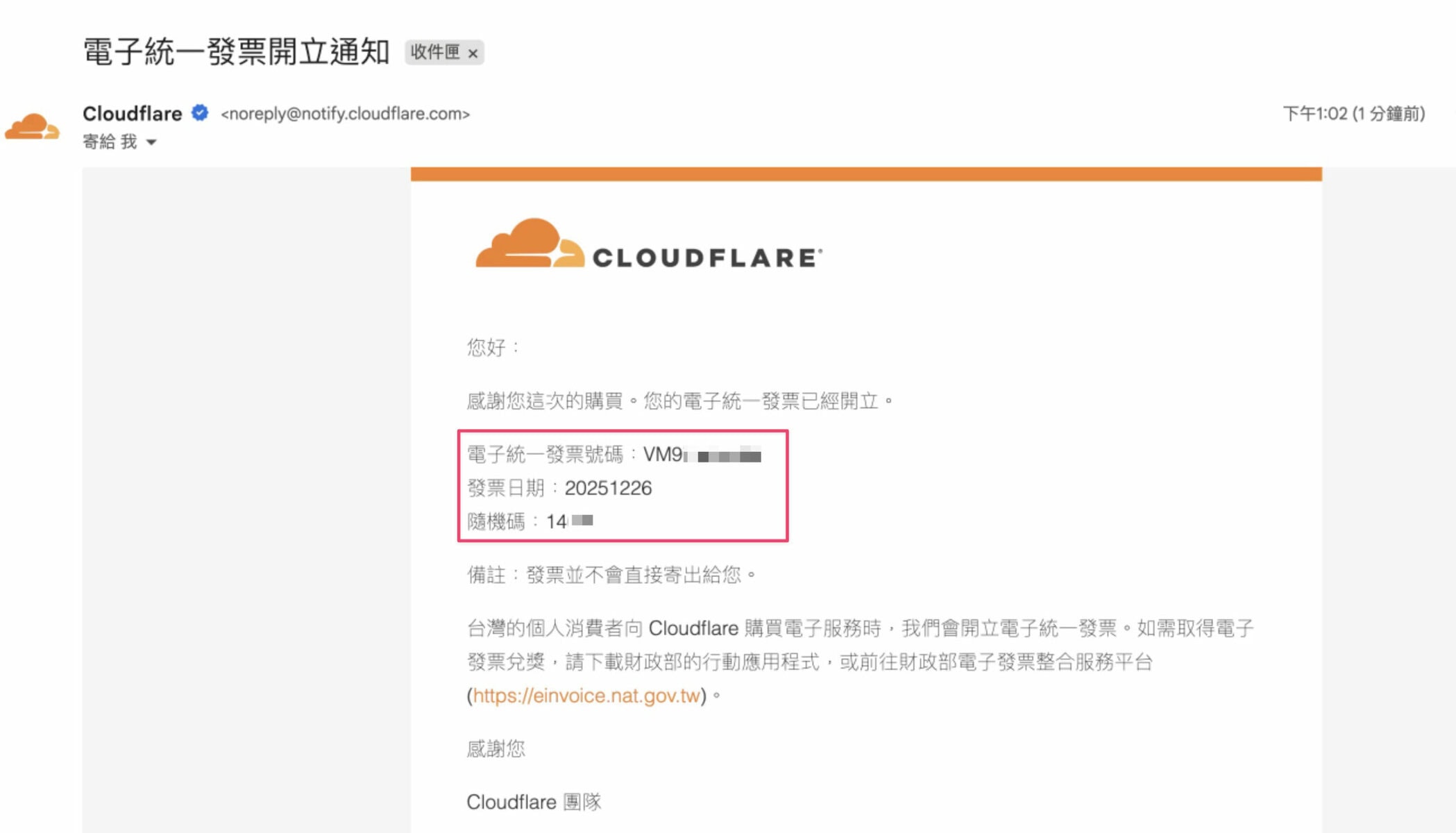Click the invoice date 20251226
1456x833 pixels.
(x=608, y=488)
